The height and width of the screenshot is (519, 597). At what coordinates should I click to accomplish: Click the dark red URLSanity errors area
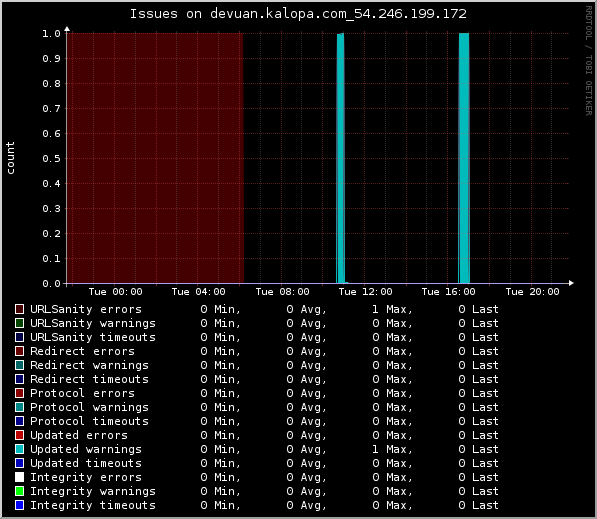point(155,158)
